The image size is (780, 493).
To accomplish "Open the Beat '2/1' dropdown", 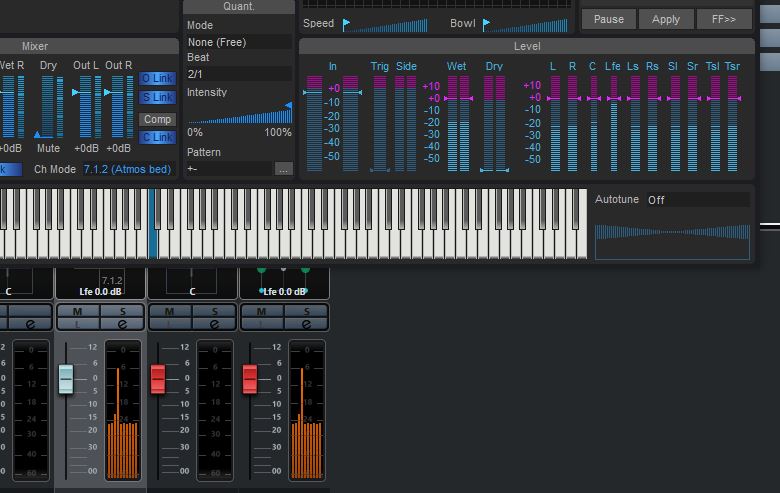I will 239,74.
